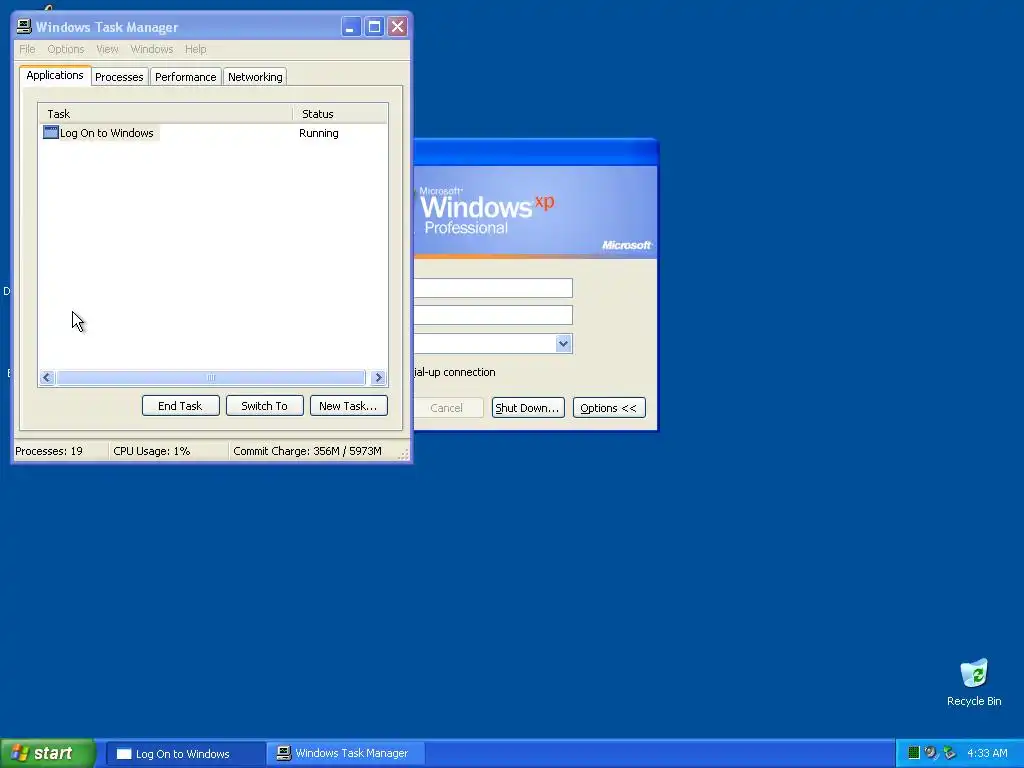Click the New Task... button
Image resolution: width=1024 pixels, height=768 pixels.
pos(348,406)
